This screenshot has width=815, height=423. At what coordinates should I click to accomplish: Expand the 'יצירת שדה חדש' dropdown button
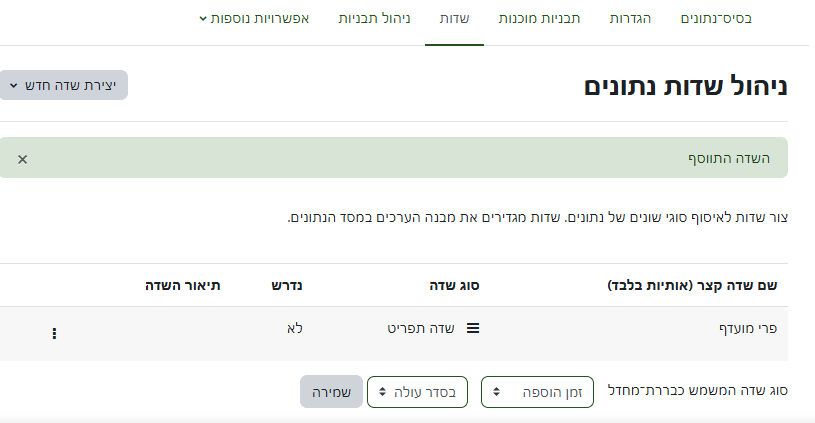(x=64, y=86)
